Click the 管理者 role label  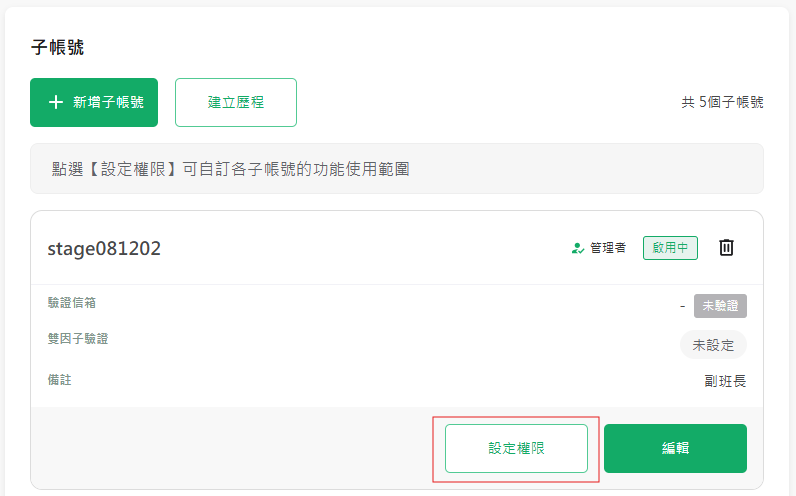608,248
